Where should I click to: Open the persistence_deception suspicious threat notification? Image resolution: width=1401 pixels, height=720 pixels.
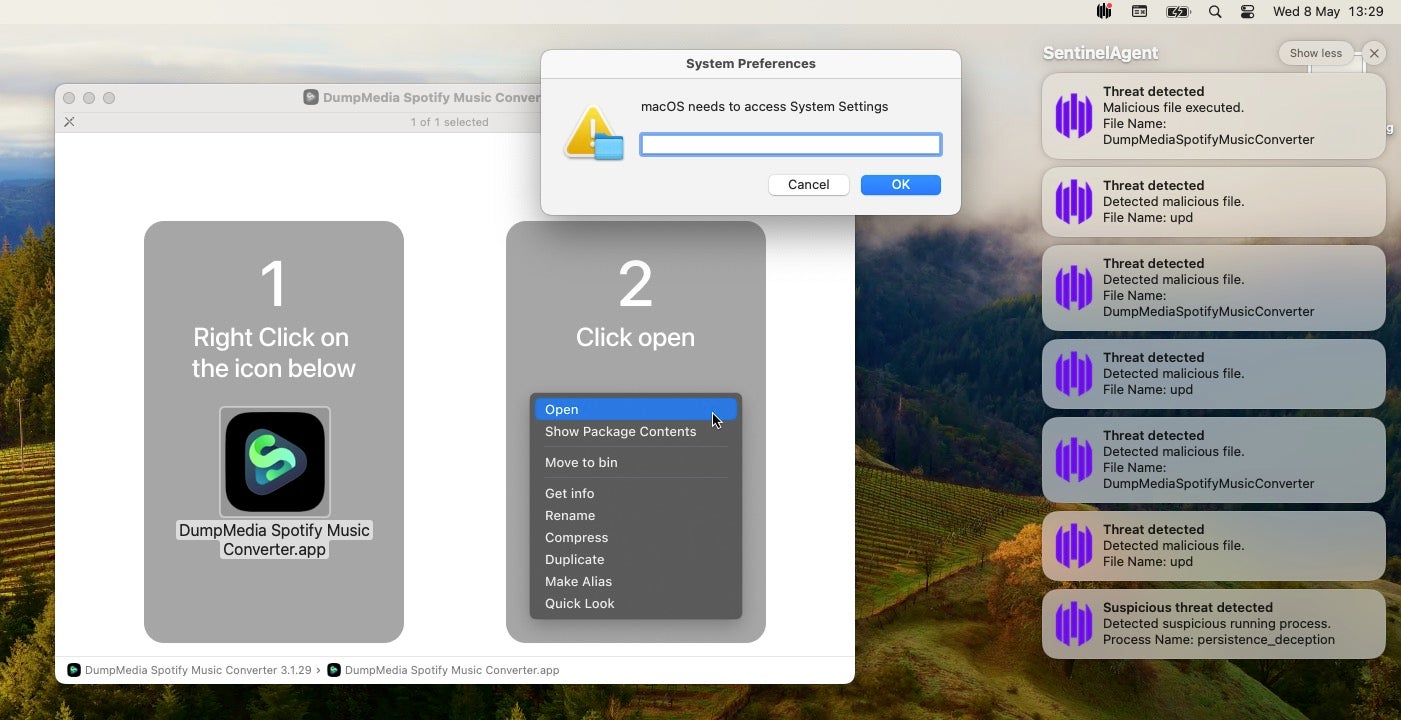(x=1213, y=624)
